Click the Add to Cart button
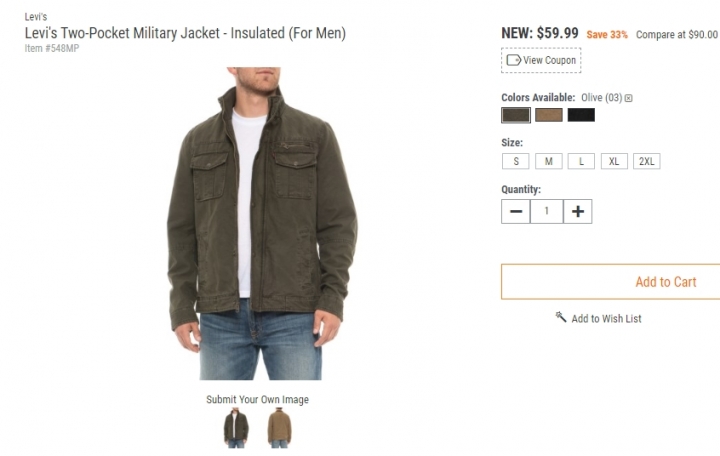This screenshot has height=456, width=720. (664, 282)
